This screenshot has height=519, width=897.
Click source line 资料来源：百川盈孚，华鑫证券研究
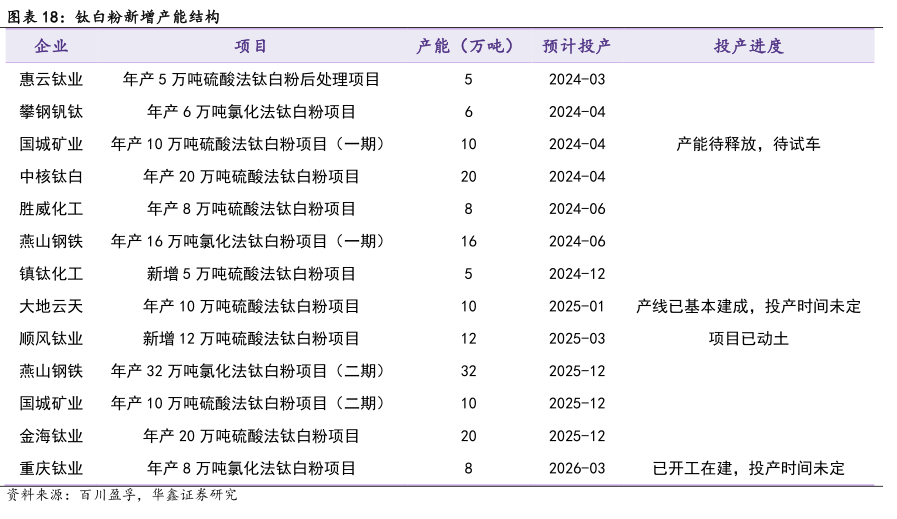[x=122, y=494]
